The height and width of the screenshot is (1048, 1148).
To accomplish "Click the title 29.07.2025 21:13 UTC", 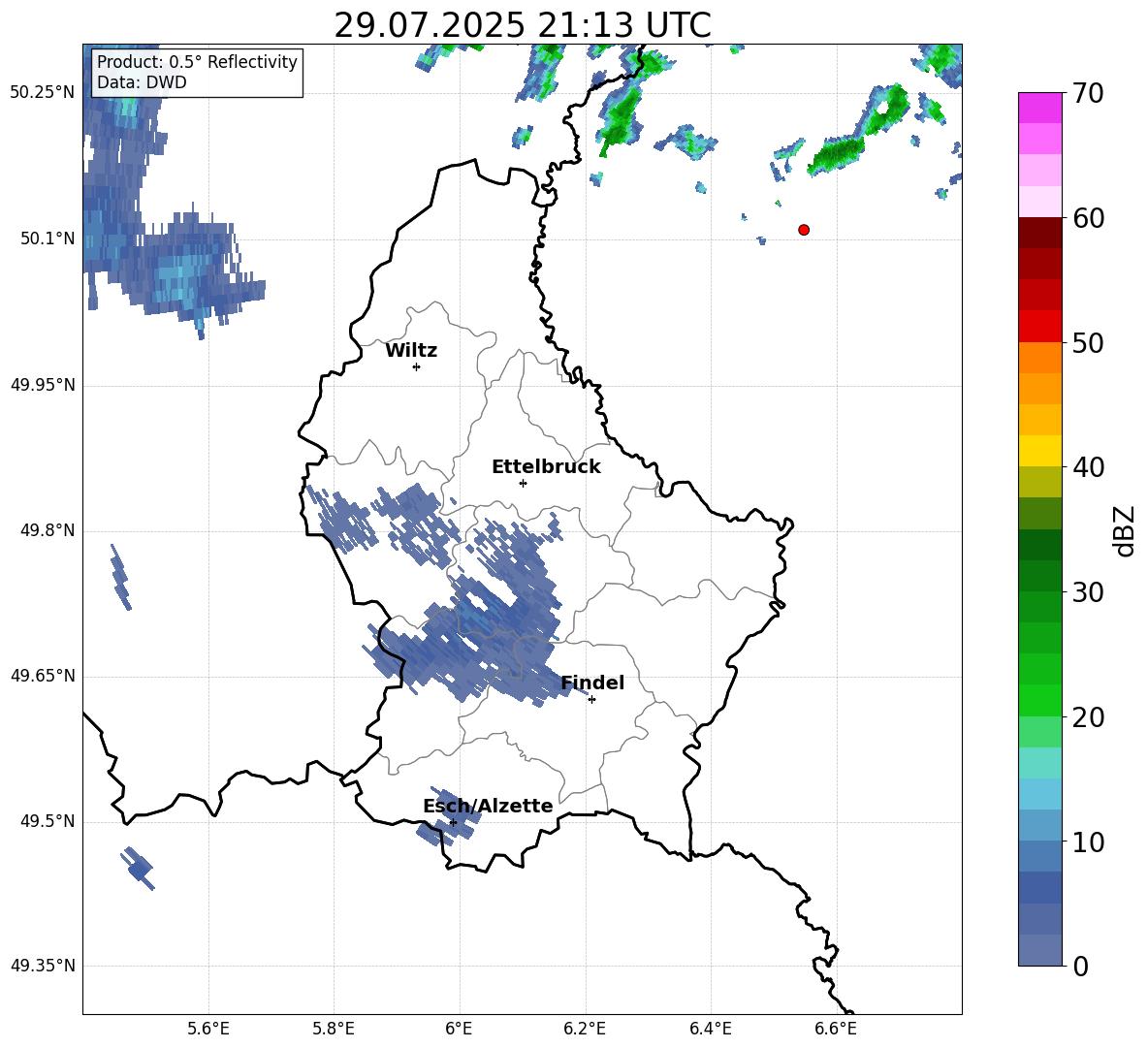I will click(x=523, y=25).
